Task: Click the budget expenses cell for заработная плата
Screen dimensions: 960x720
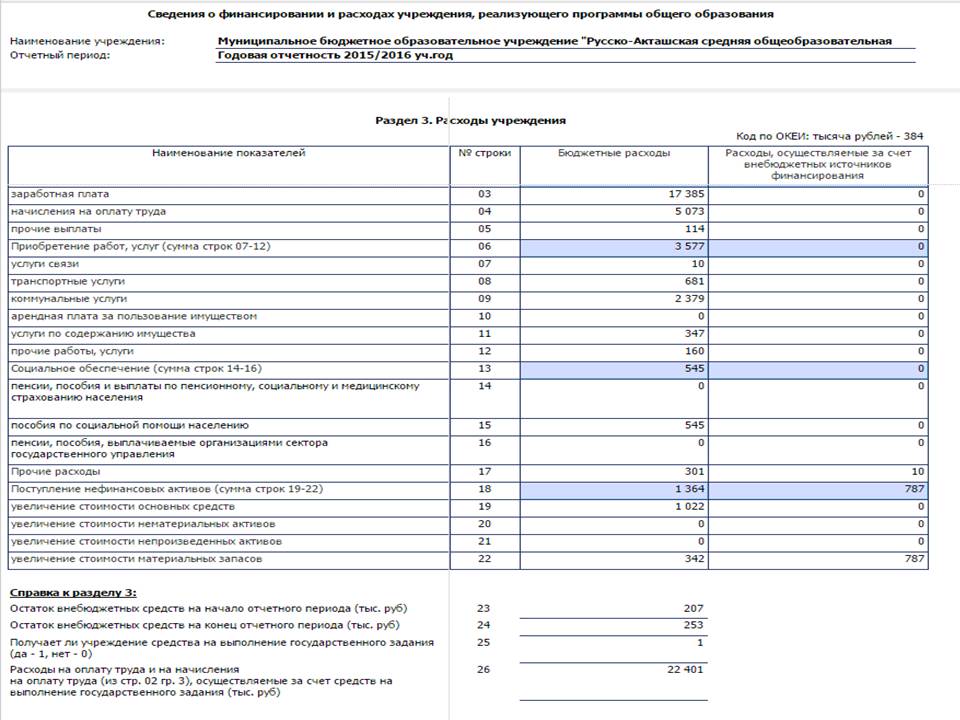Action: (613, 194)
